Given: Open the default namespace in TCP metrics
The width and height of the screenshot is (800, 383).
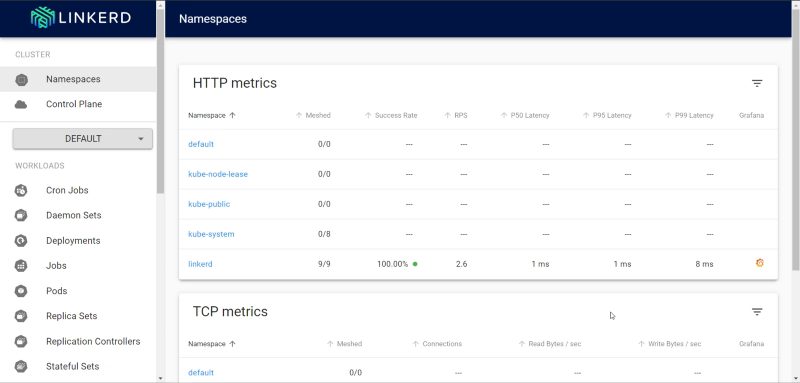Looking at the screenshot, I should 201,373.
